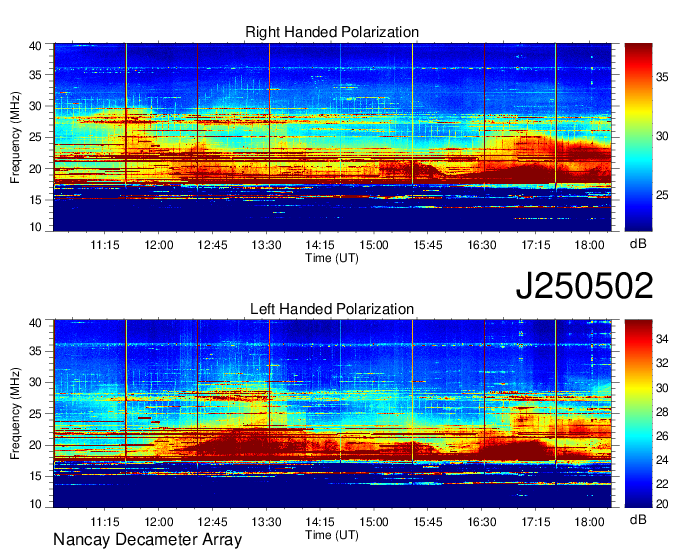
Task: Click the 13:30 time tick of the Right Handed plot
Action: click(266, 245)
